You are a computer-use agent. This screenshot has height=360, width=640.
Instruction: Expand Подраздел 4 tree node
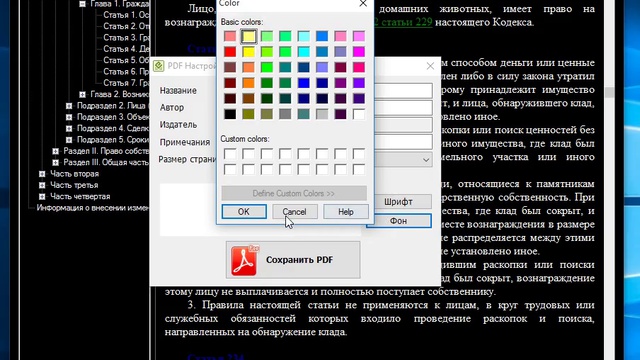pyautogui.click(x=69, y=129)
